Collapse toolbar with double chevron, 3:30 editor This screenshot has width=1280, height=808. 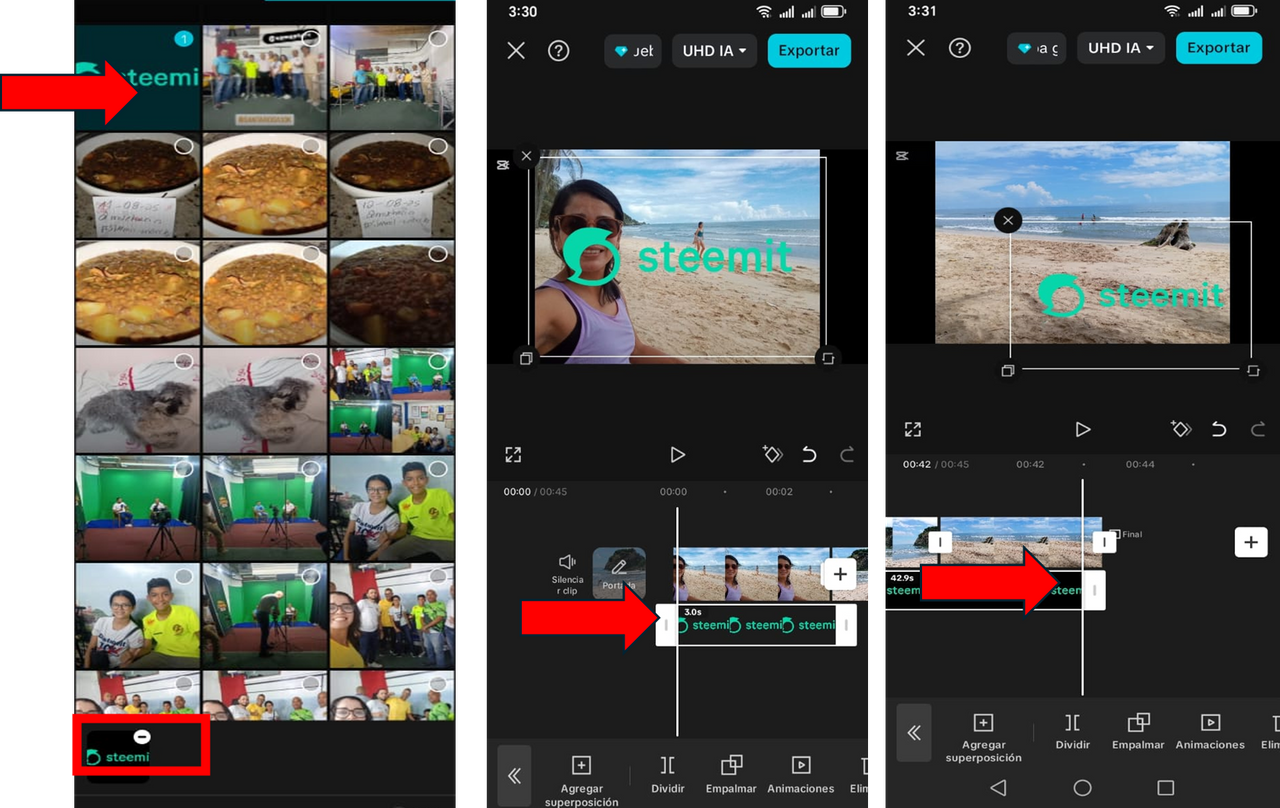514,776
